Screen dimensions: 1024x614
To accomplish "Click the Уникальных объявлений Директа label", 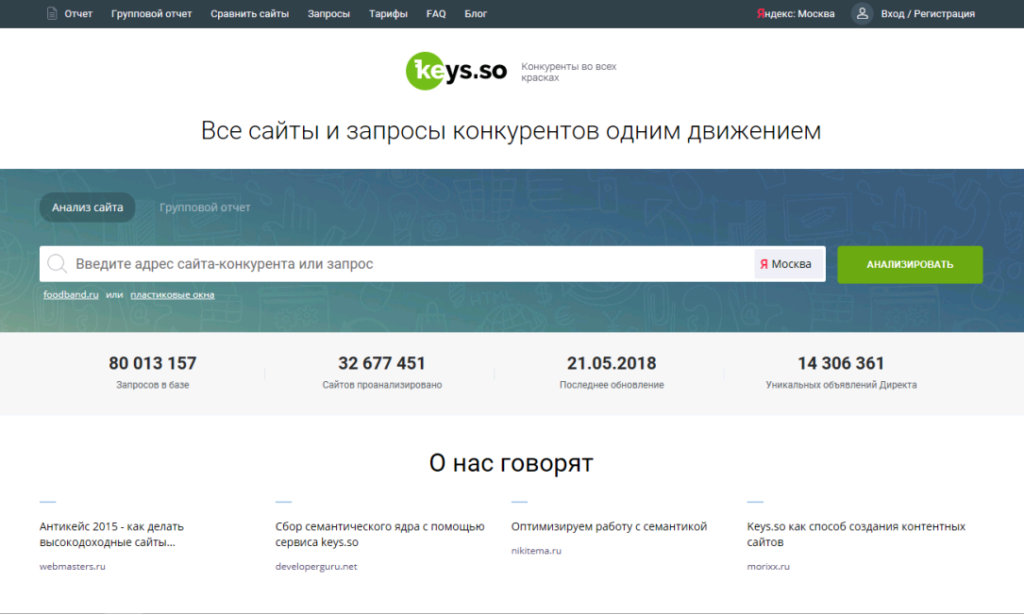I will click(x=841, y=385).
